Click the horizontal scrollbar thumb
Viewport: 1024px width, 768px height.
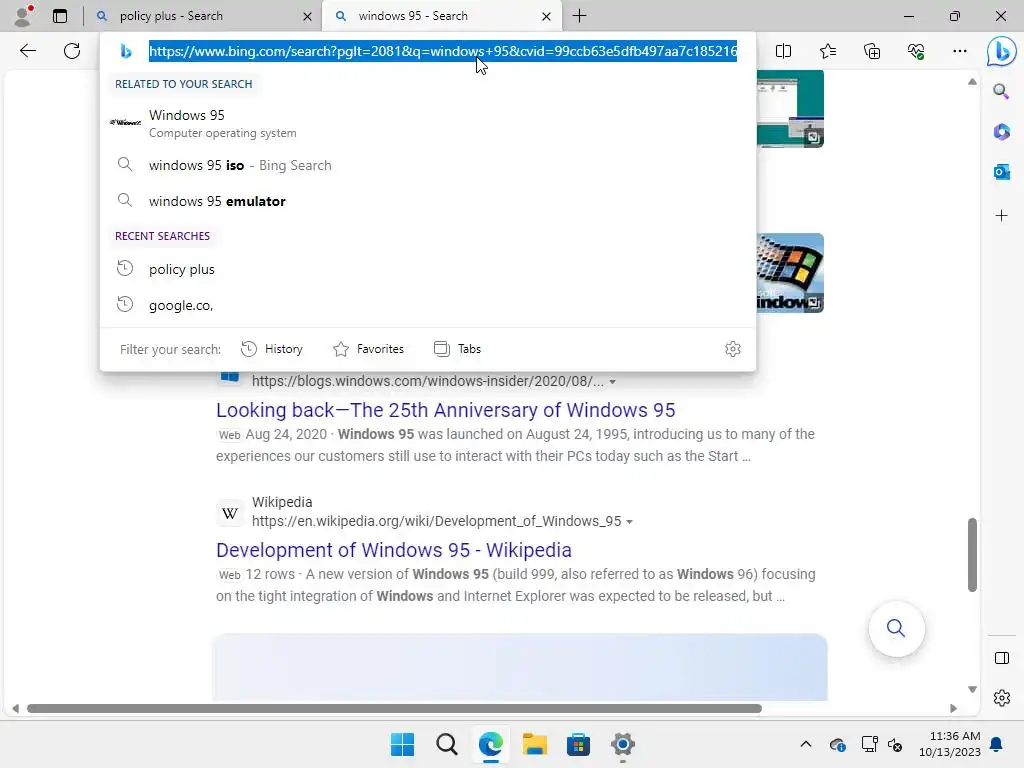pos(394,709)
